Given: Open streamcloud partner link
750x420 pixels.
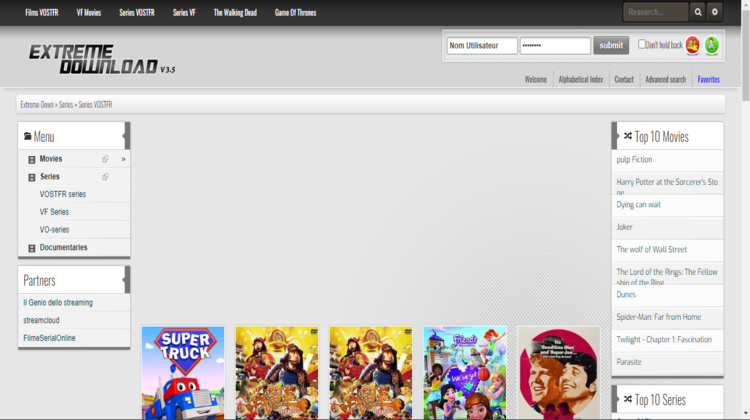Looking at the screenshot, I should point(41,321).
